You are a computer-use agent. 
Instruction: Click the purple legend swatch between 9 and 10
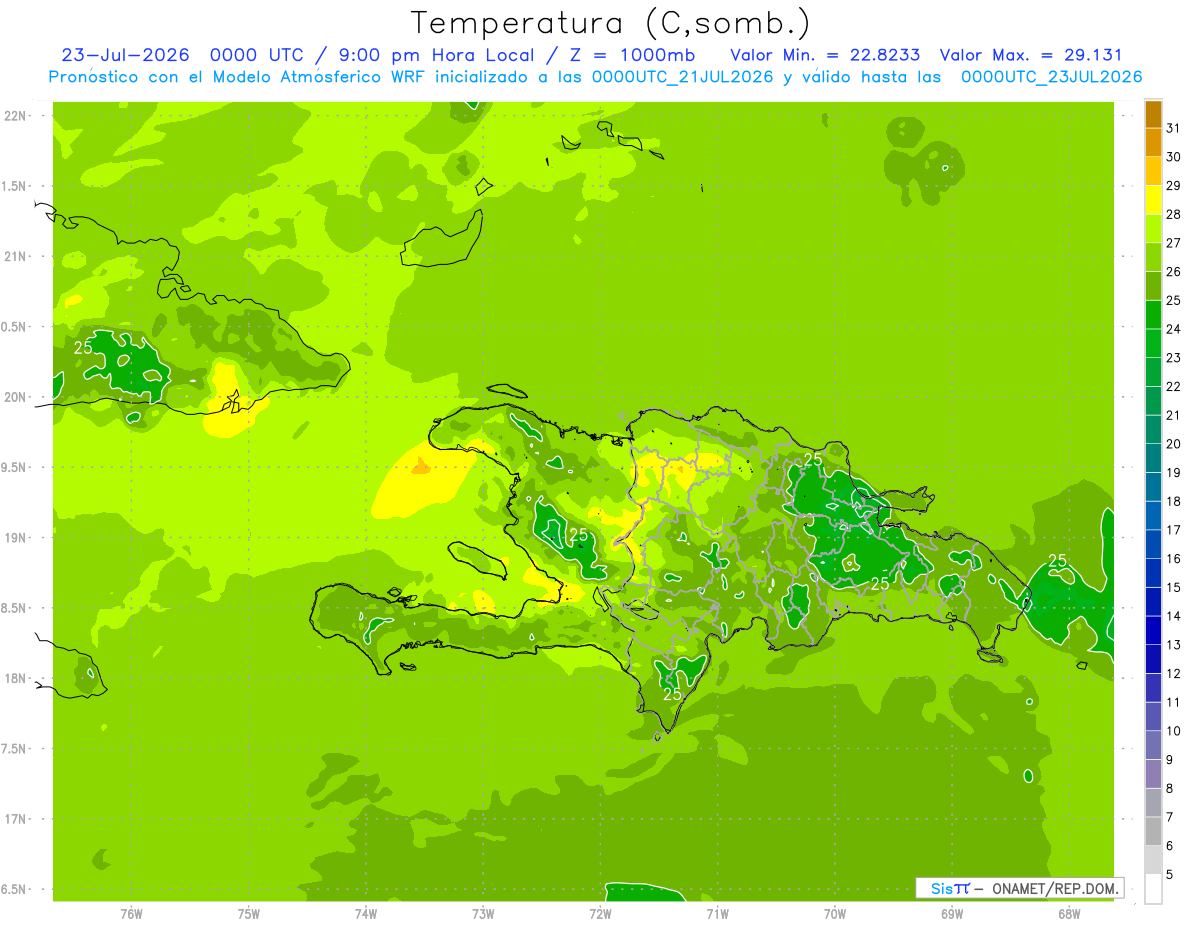1153,745
